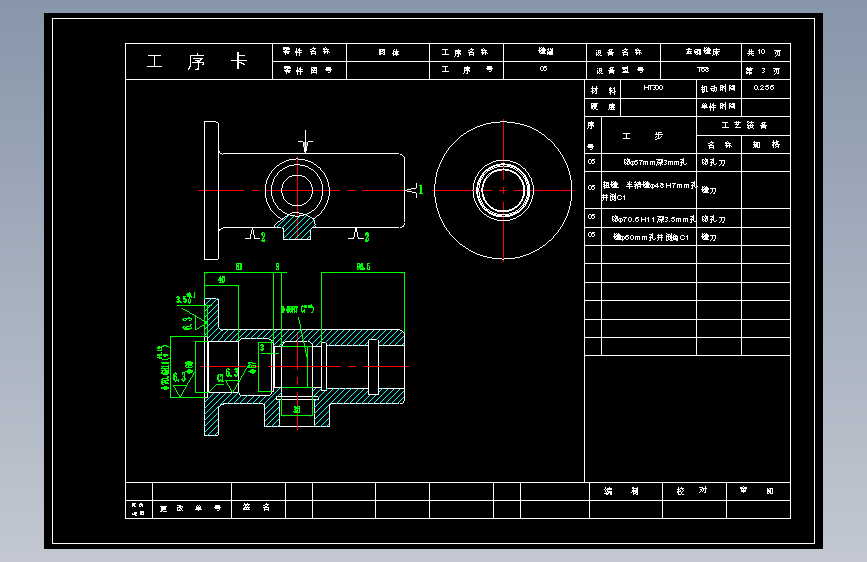This screenshot has height=562, width=867.
Task: Select the large circular end view outline
Action: click(x=503, y=190)
